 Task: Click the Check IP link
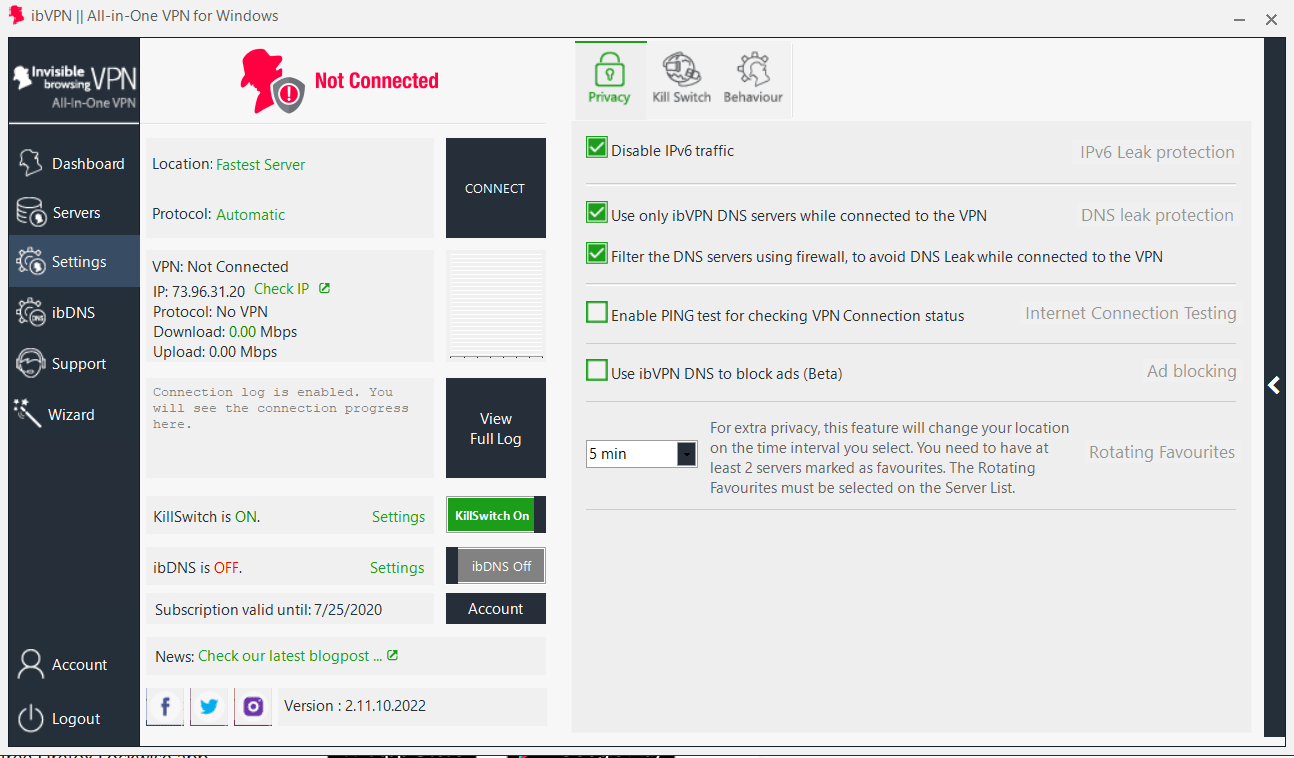tap(281, 288)
